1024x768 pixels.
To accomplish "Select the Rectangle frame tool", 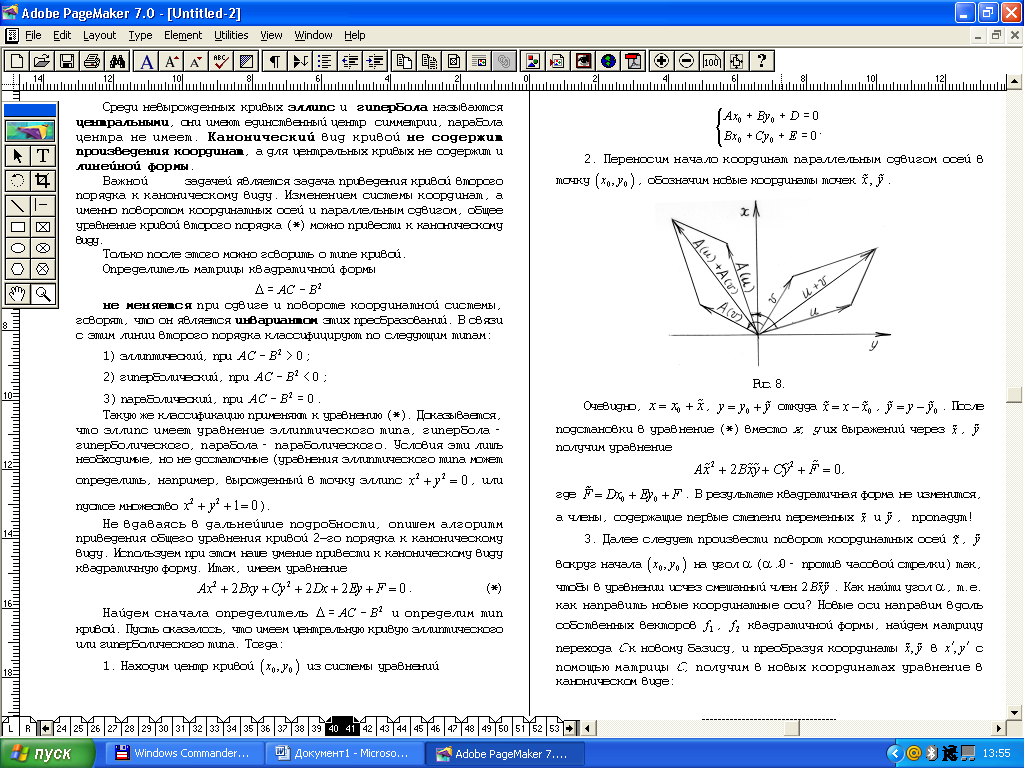I will click(x=42, y=227).
